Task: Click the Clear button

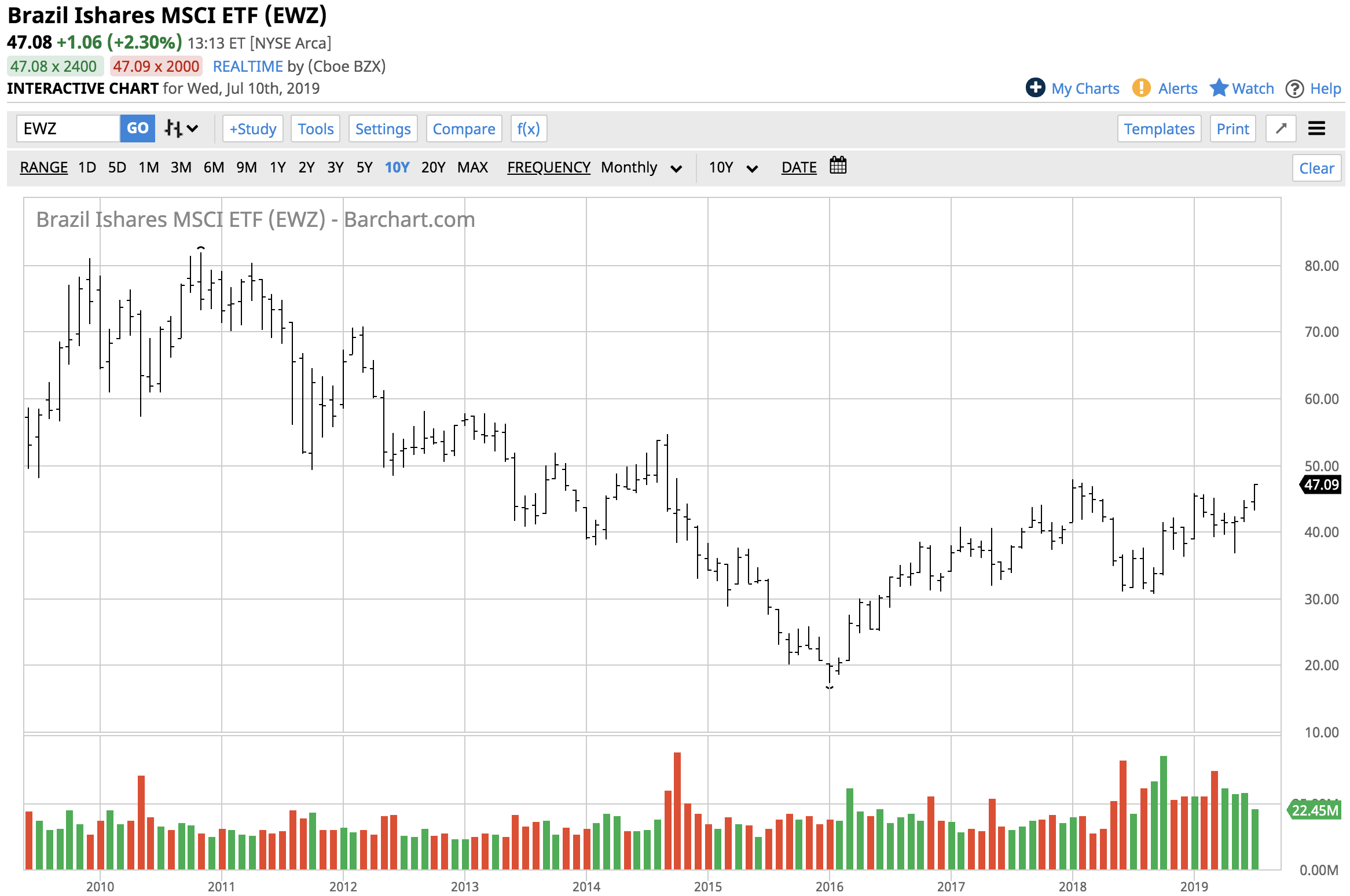Action: click(1316, 168)
